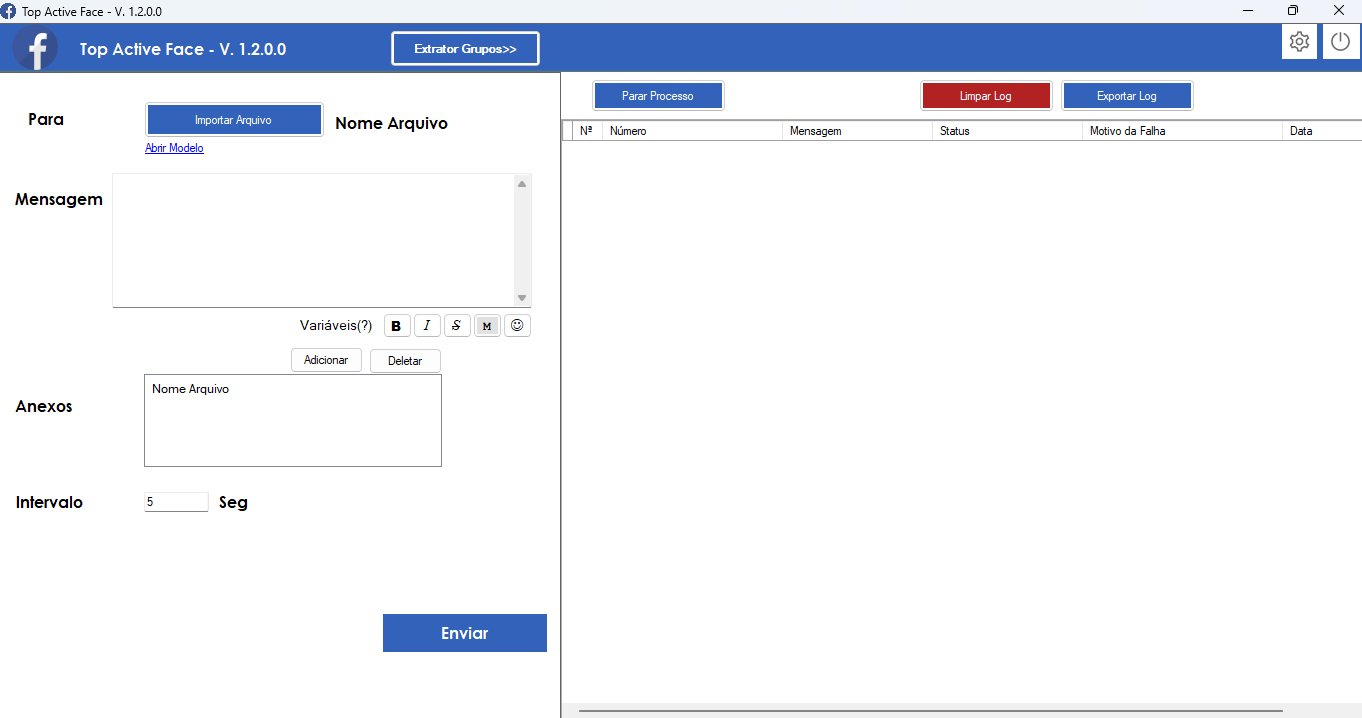1362x718 pixels.
Task: Minimize the Top Active Face window
Action: click(1249, 11)
